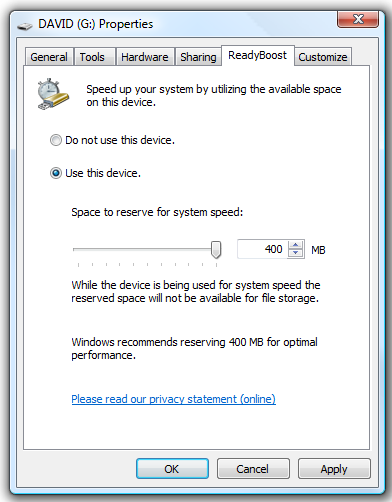
Task: Click the slider track near its left end
Action: click(x=80, y=249)
